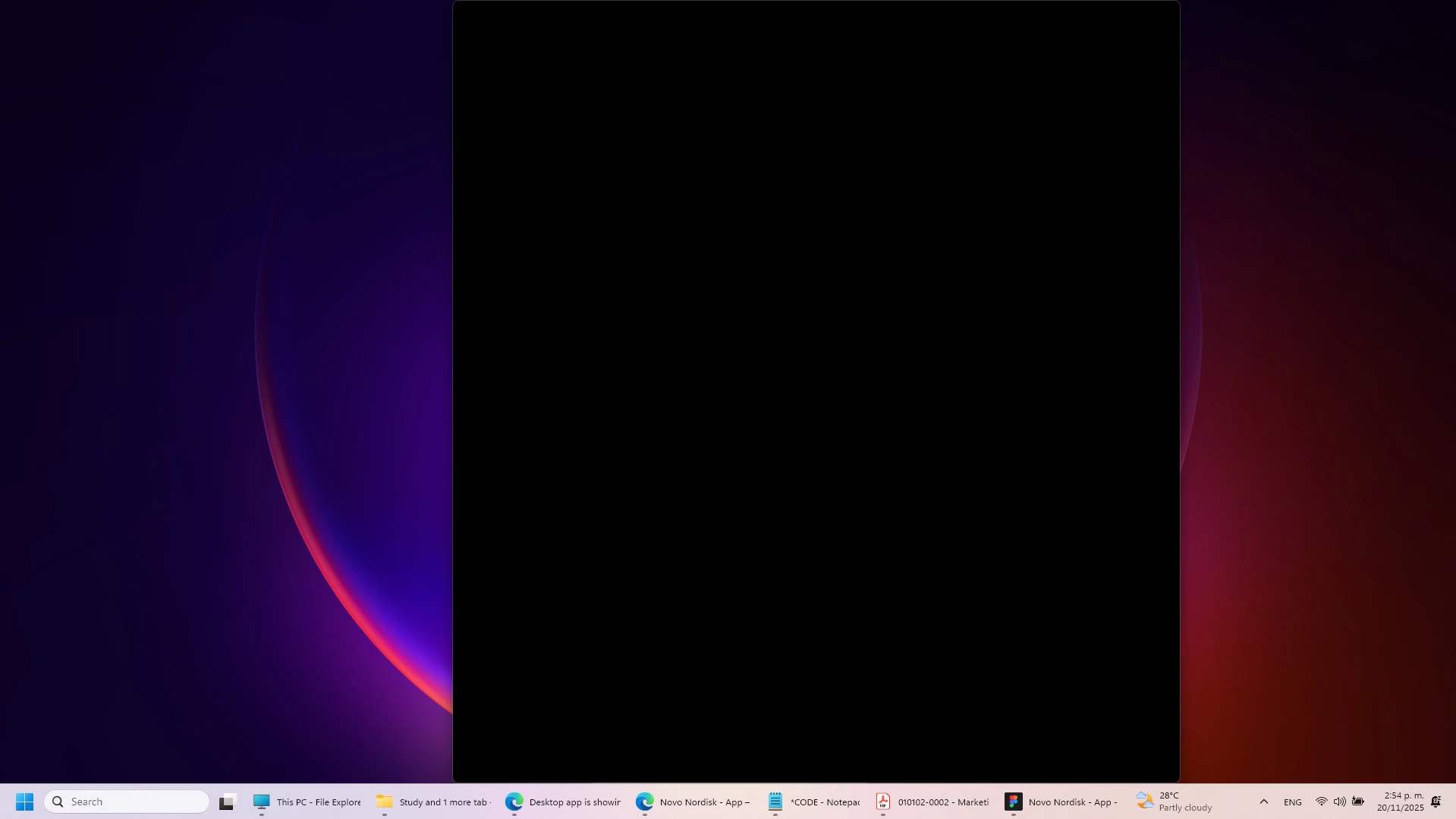Open Task View from the taskbar

point(228,802)
